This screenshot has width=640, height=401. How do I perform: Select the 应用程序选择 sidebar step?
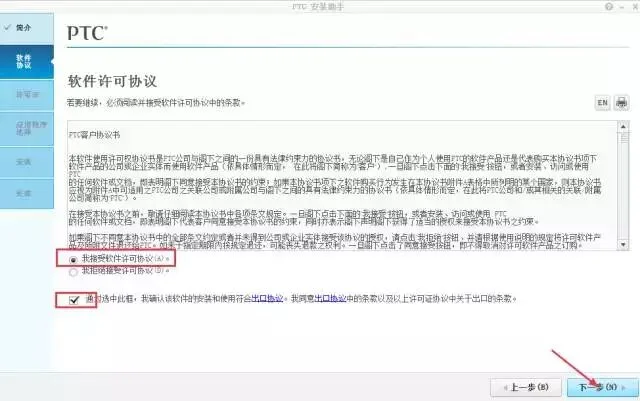click(x=27, y=129)
